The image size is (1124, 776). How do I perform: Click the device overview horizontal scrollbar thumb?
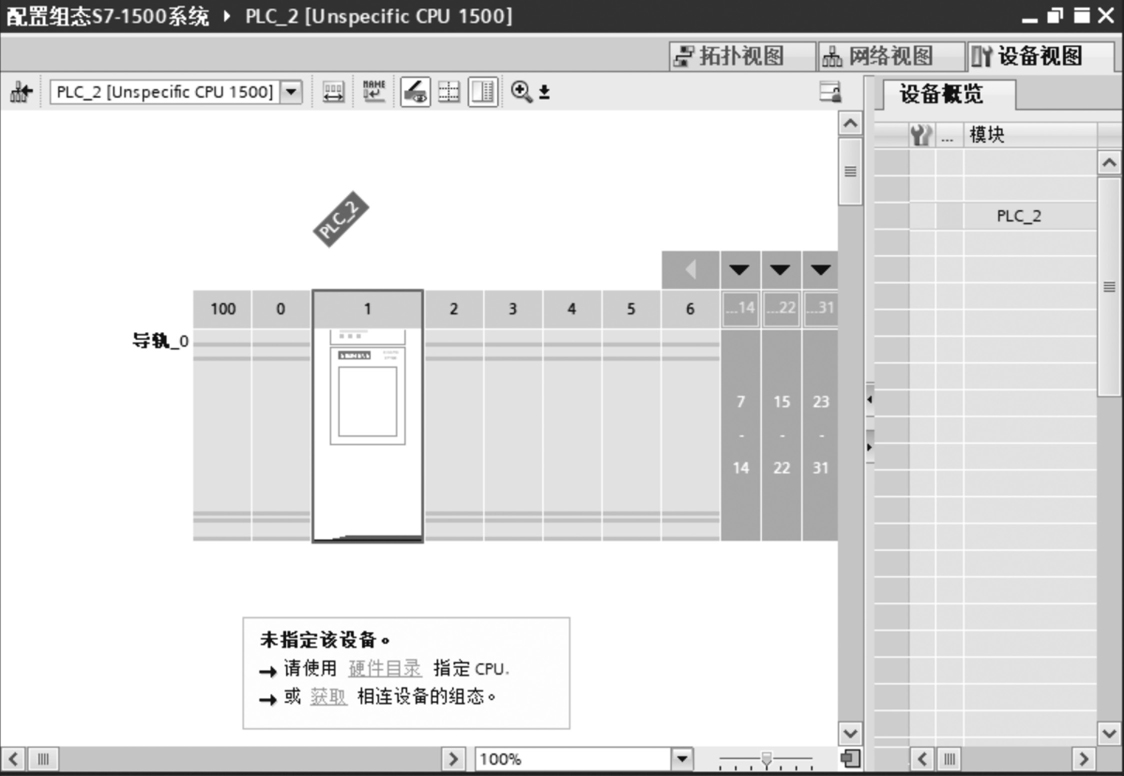click(x=948, y=759)
